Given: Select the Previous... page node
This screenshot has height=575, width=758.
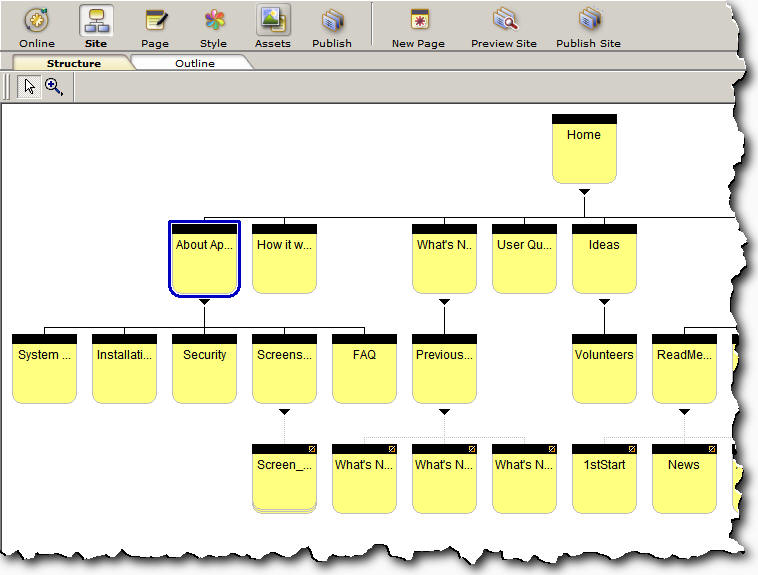Looking at the screenshot, I should 444,369.
